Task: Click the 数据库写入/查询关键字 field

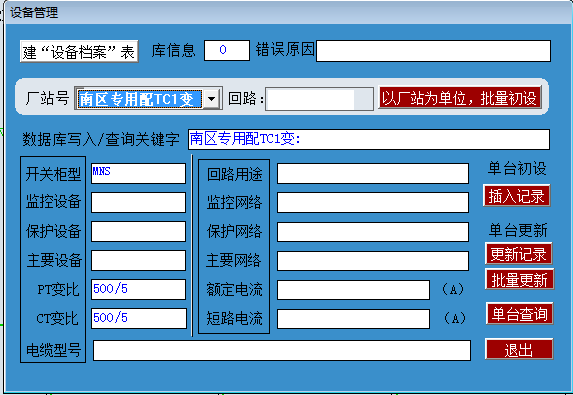Action: (x=368, y=139)
